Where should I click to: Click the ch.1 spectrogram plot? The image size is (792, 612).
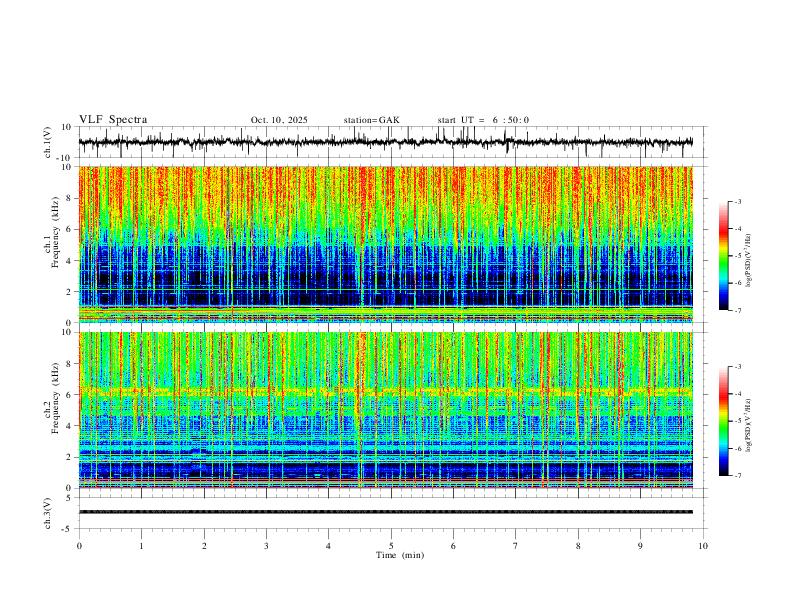coord(386,244)
